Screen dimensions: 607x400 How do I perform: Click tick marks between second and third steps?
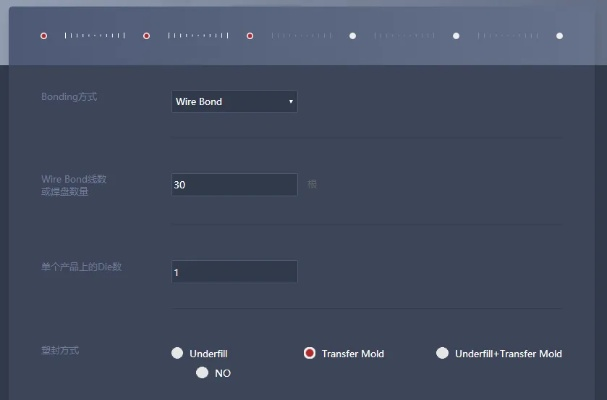tap(198, 36)
